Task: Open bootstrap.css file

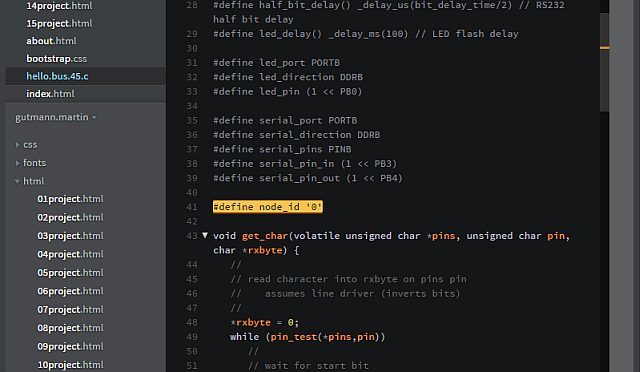Action: 56,58
